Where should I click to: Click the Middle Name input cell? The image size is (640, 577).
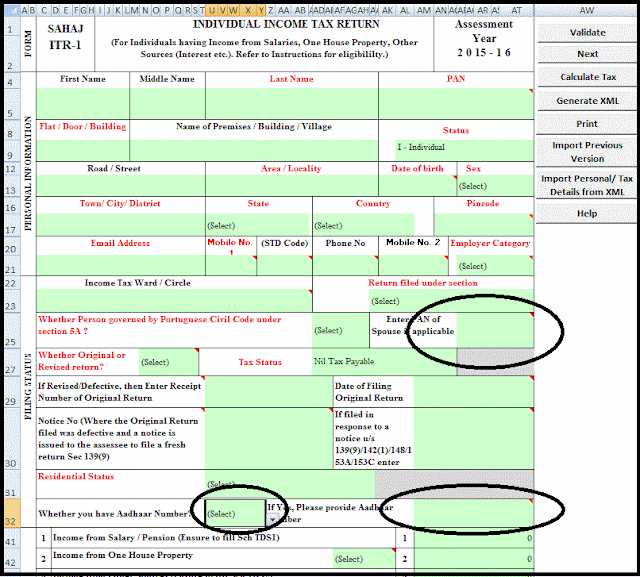(x=167, y=104)
